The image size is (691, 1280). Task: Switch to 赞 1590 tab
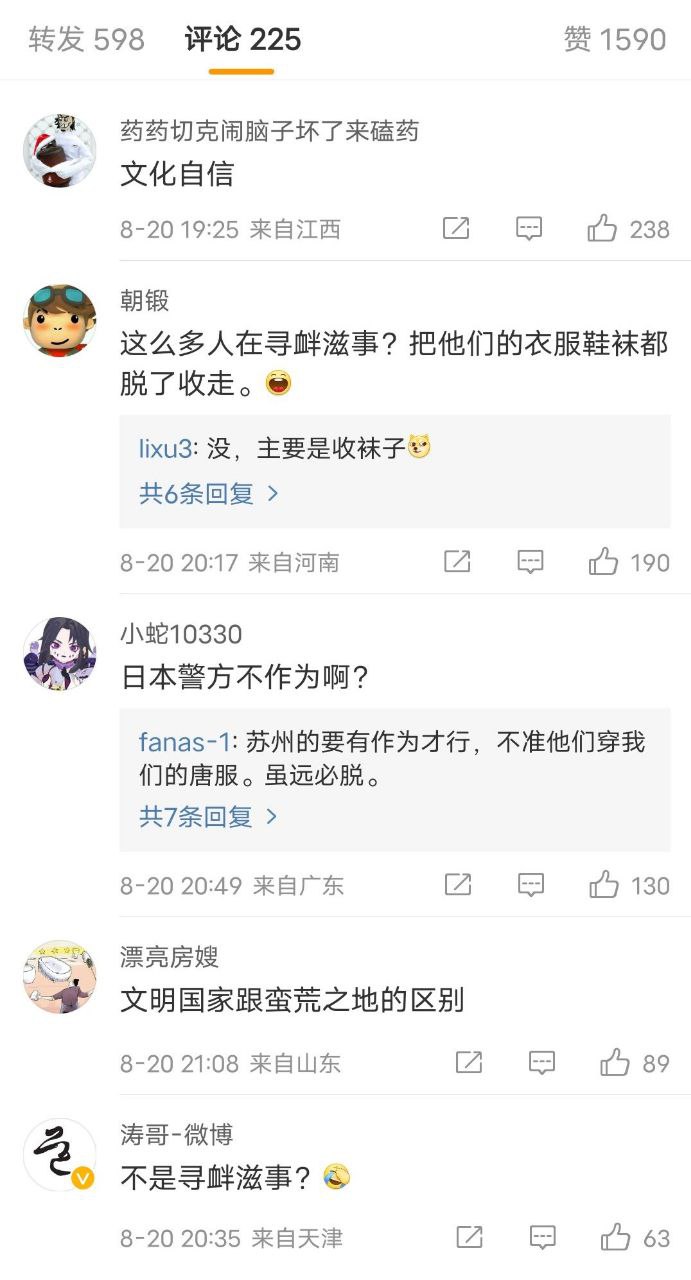(x=615, y=40)
